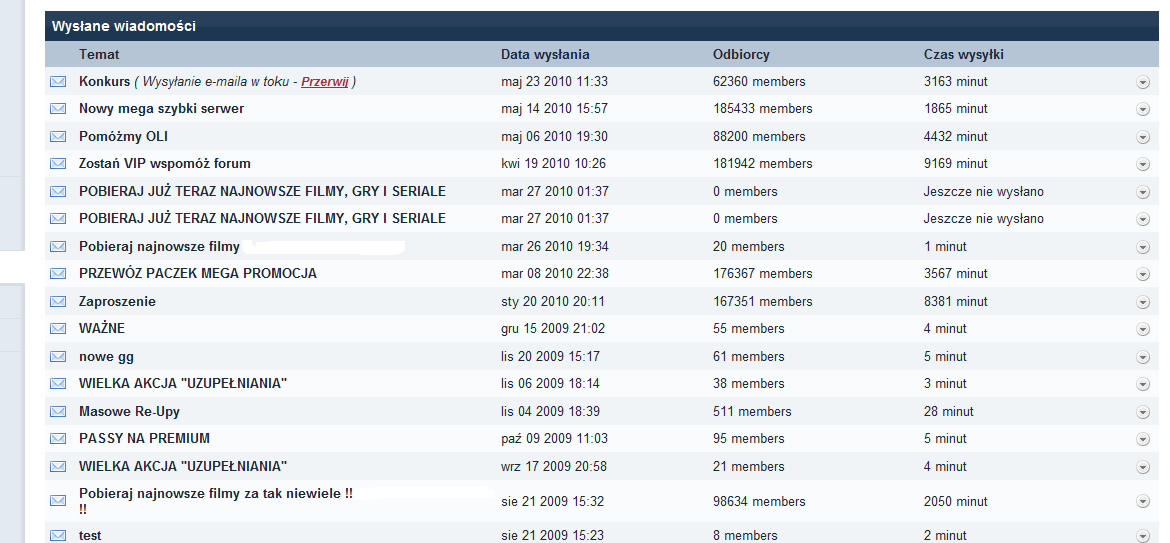Click the 62360 members recipients cell
Screen dimensions: 1170x543
760,81
